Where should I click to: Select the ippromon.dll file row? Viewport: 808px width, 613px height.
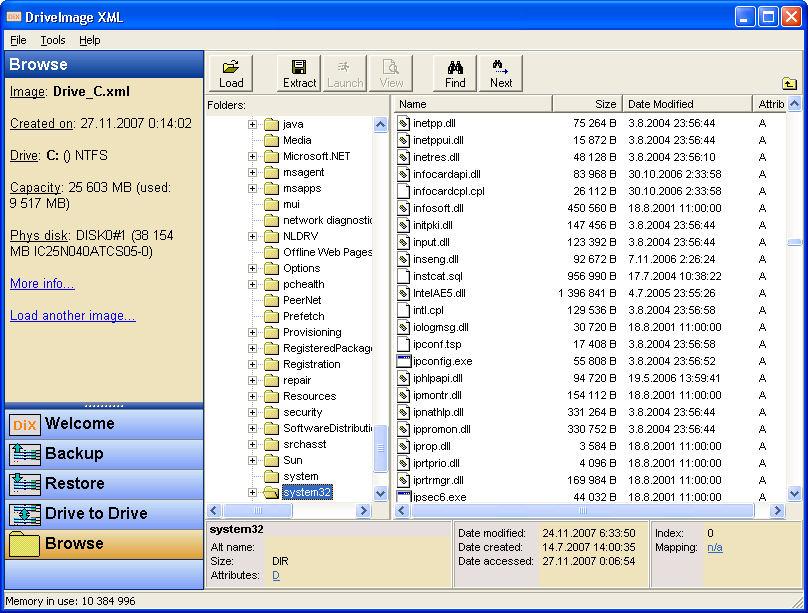[590, 429]
